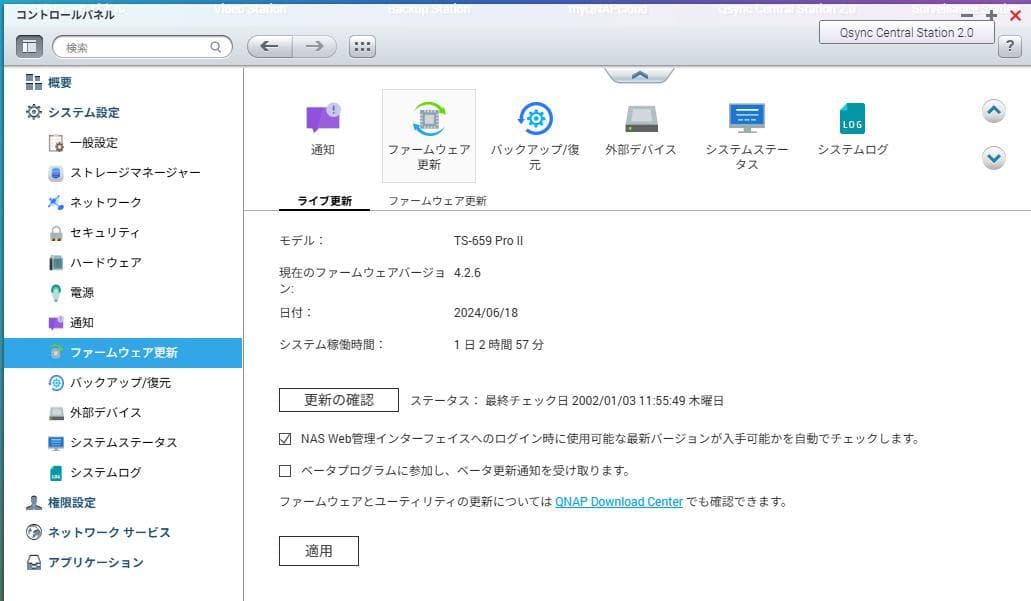Disable automatic latest version check checkbox
1031x601 pixels.
tap(285, 438)
